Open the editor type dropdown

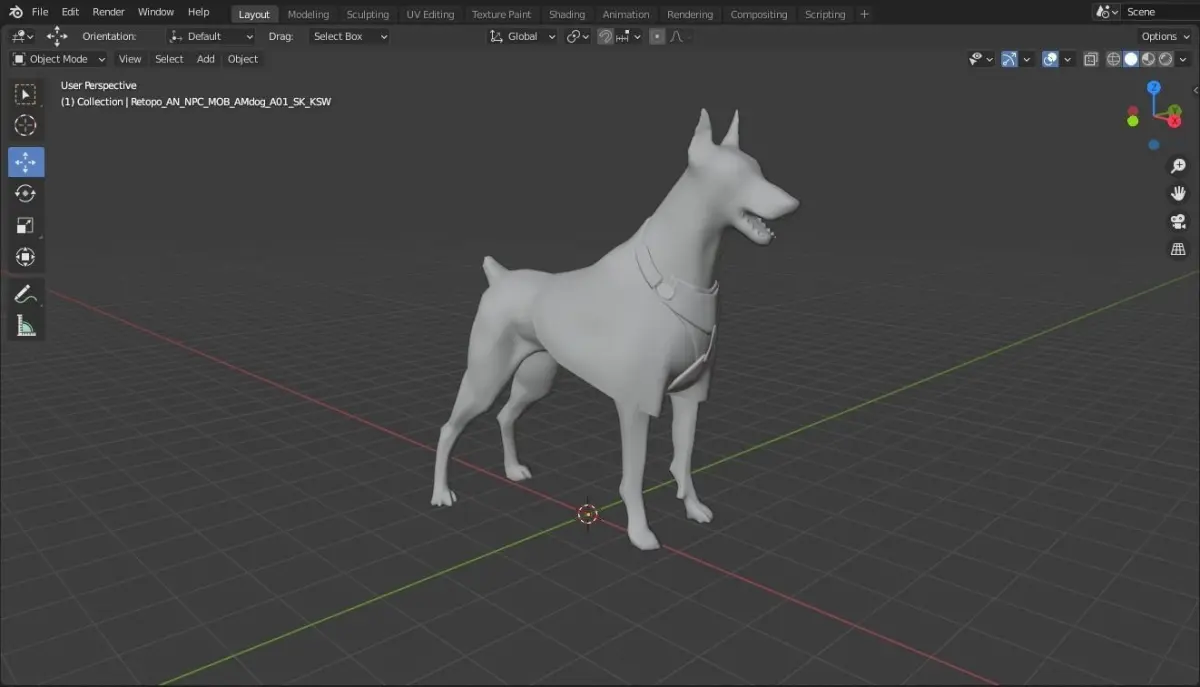[22, 36]
